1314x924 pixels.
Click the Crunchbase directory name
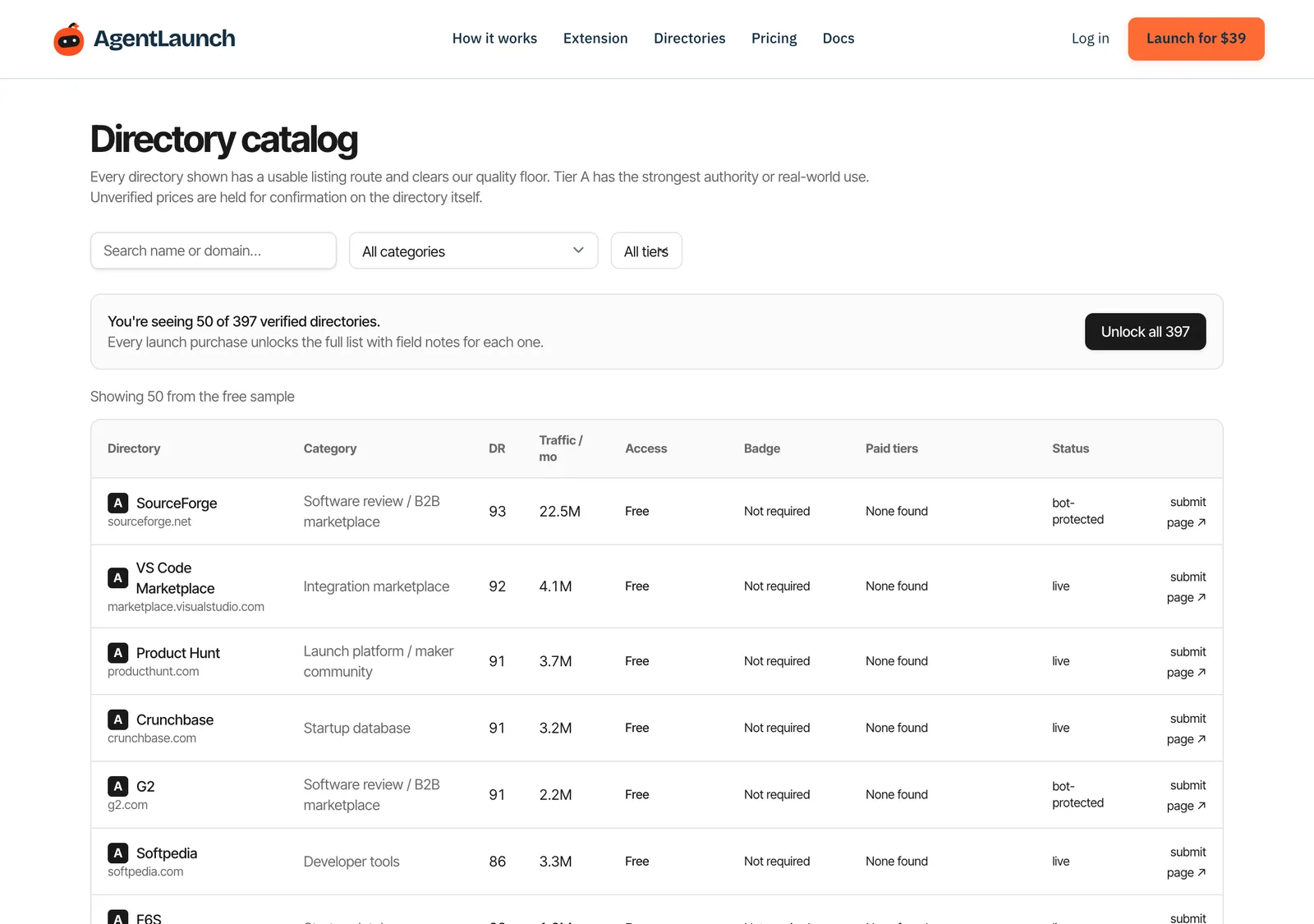point(175,719)
